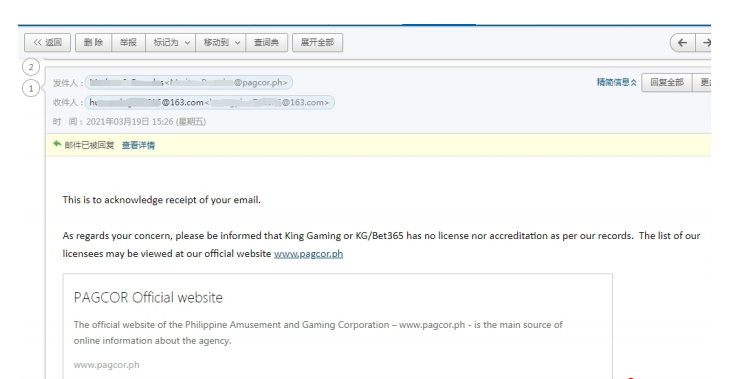Click the 回复全部 reply all button

pyautogui.click(x=667, y=82)
